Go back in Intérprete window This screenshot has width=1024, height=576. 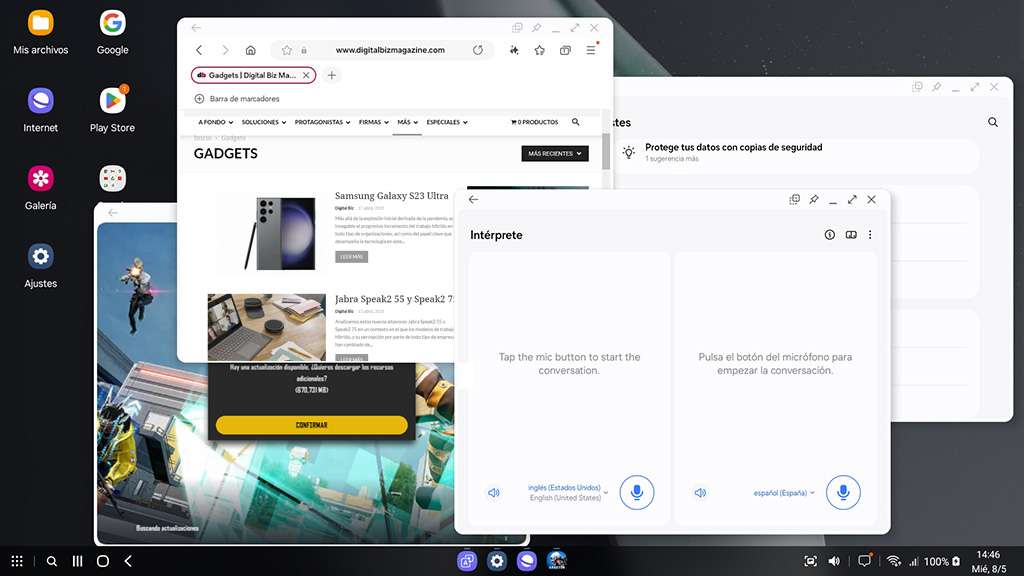pos(473,199)
